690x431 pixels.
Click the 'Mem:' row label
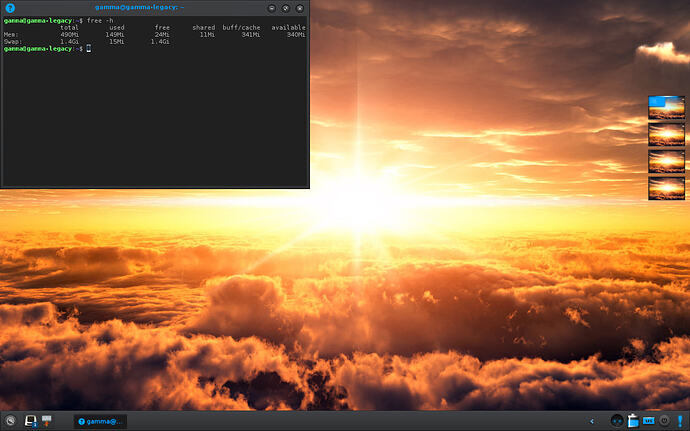click(11, 34)
